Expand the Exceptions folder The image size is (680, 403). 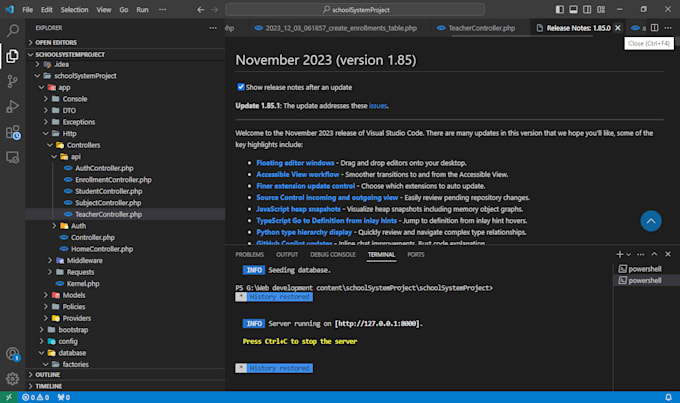coord(127,122)
